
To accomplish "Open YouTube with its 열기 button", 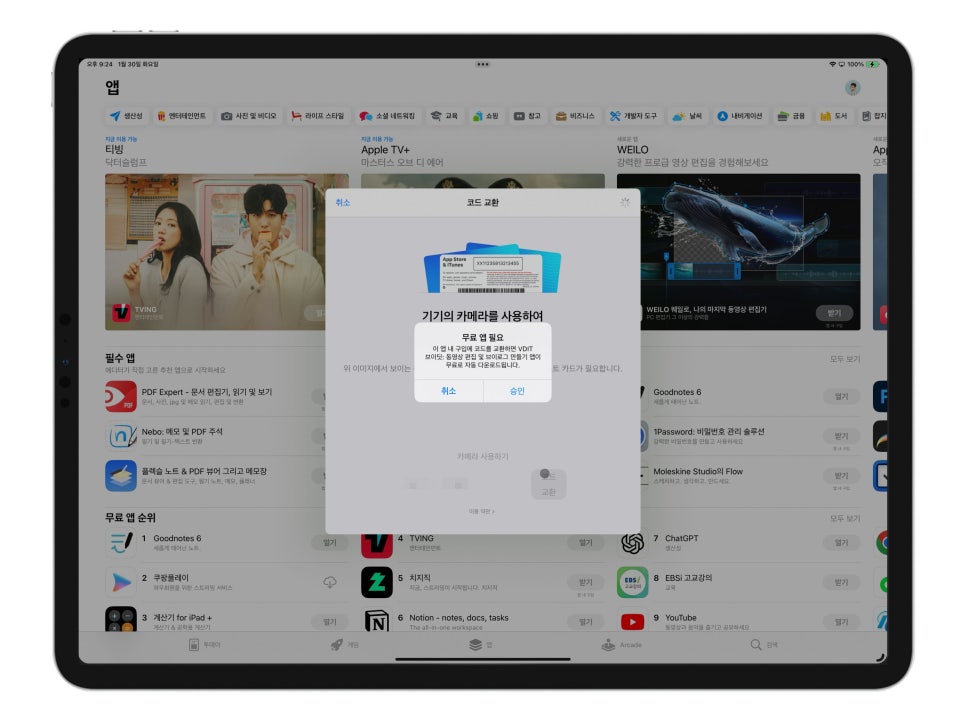I will 842,622.
